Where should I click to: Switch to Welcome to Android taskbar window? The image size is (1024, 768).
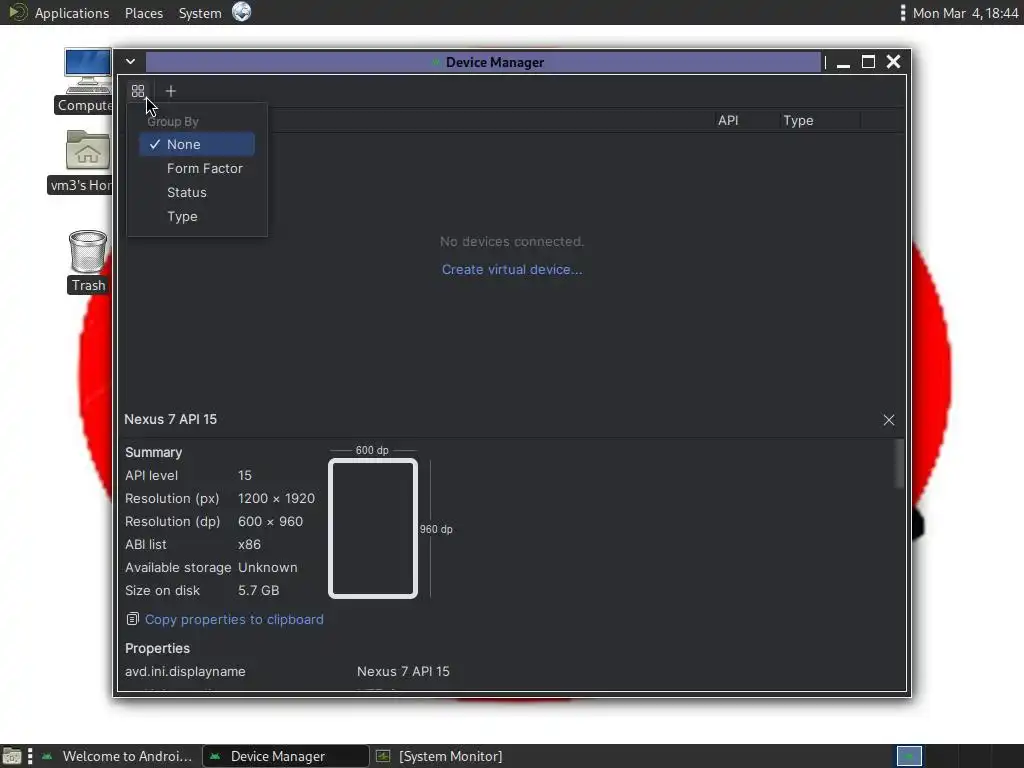click(118, 756)
